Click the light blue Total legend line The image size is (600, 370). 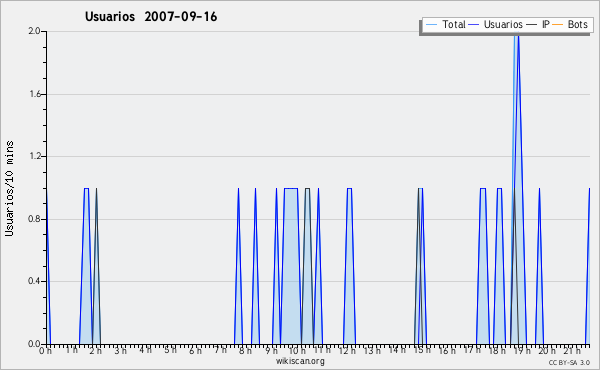pos(431,25)
